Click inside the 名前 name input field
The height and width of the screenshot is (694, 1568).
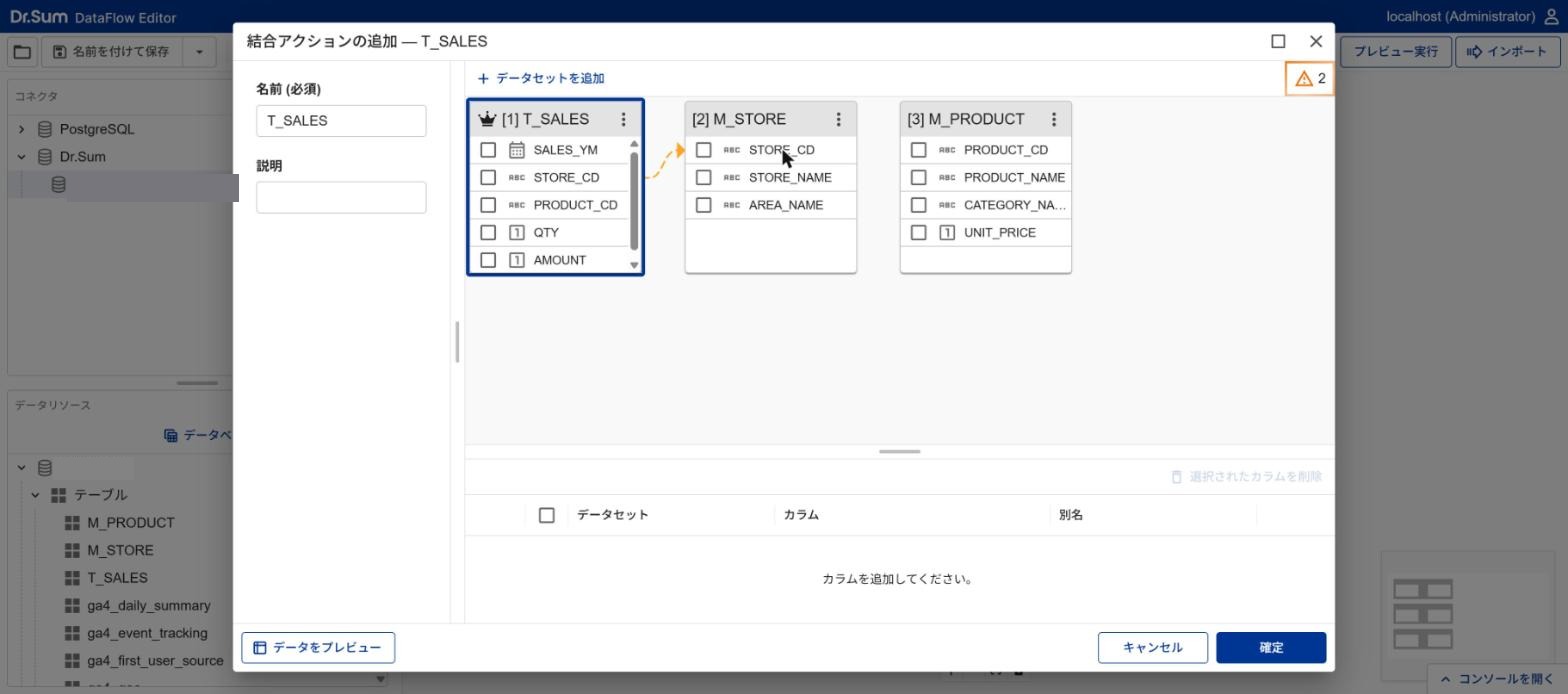pos(341,121)
